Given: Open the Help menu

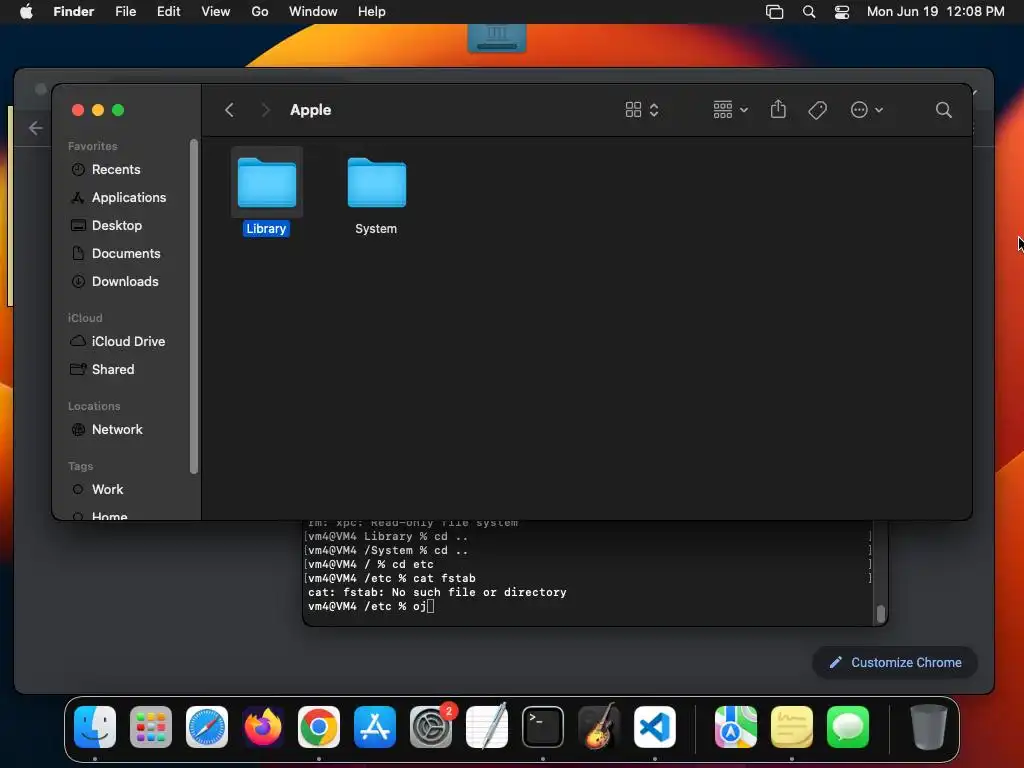Looking at the screenshot, I should (372, 11).
